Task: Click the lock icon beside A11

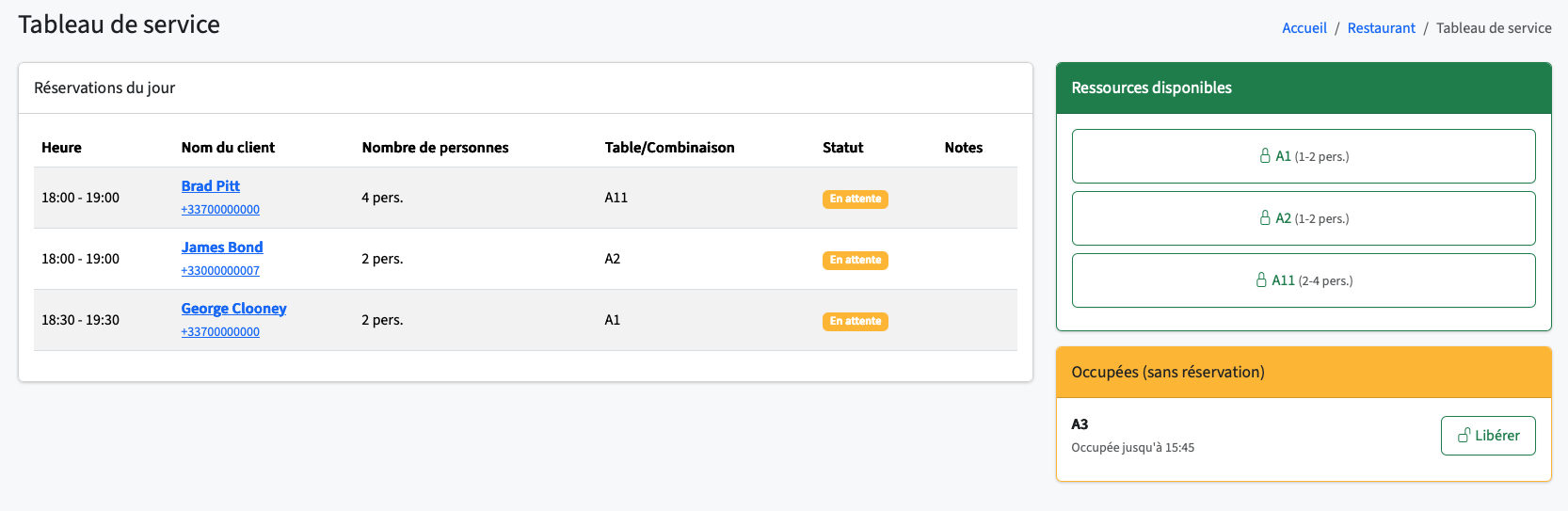Action: (1261, 280)
